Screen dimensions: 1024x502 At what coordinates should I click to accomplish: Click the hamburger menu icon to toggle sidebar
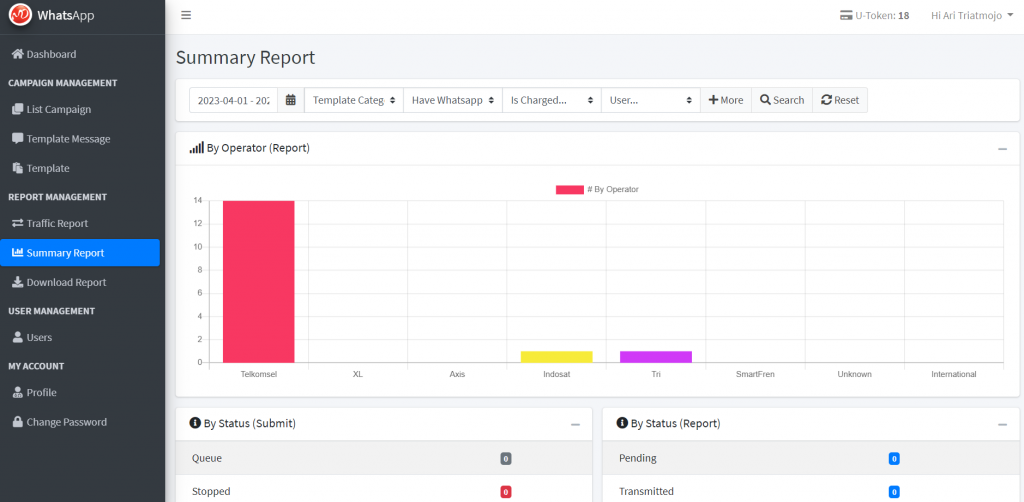186,15
